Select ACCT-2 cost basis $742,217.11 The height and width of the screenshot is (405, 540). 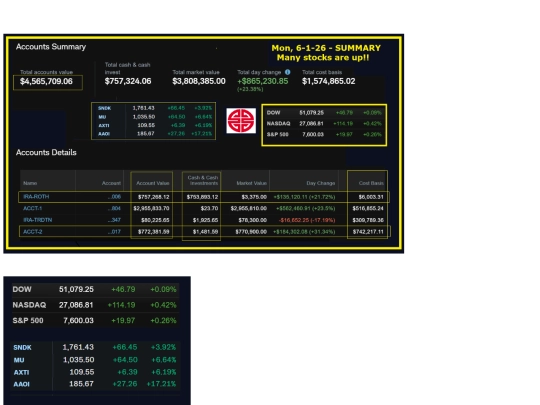(368, 232)
